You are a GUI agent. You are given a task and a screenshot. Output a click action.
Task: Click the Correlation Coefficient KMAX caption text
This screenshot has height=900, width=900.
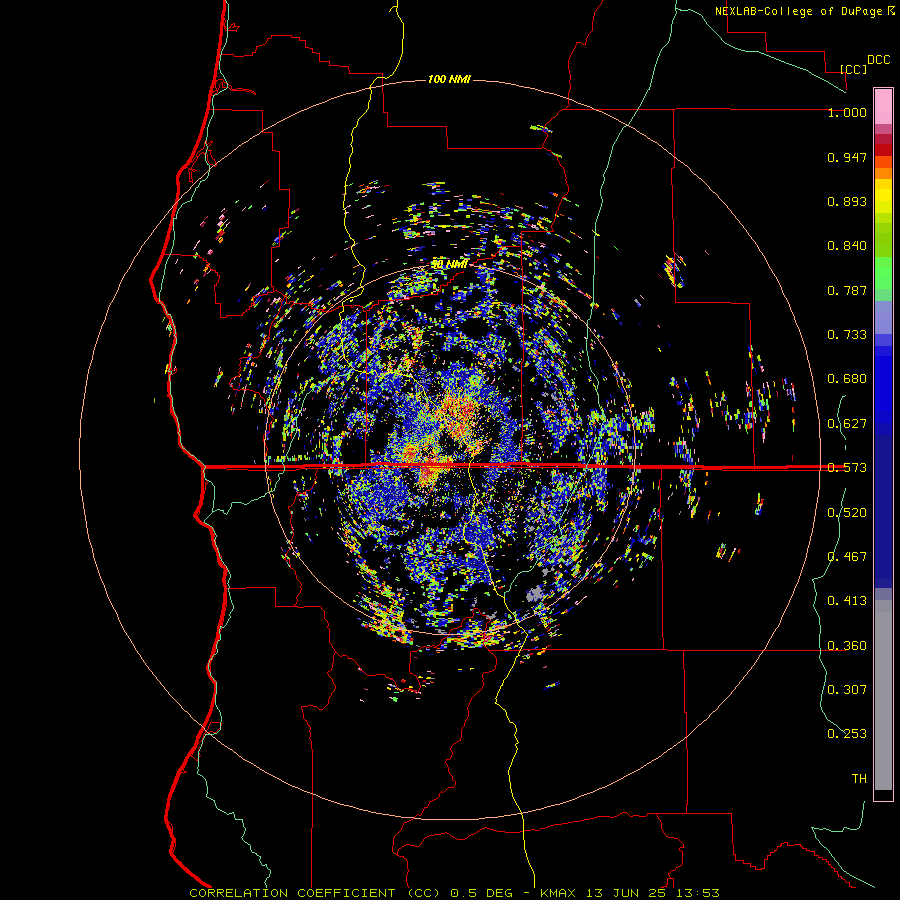click(454, 893)
